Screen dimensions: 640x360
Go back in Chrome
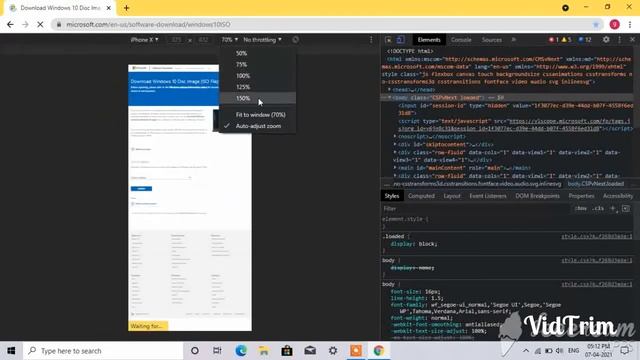pyautogui.click(x=10, y=24)
